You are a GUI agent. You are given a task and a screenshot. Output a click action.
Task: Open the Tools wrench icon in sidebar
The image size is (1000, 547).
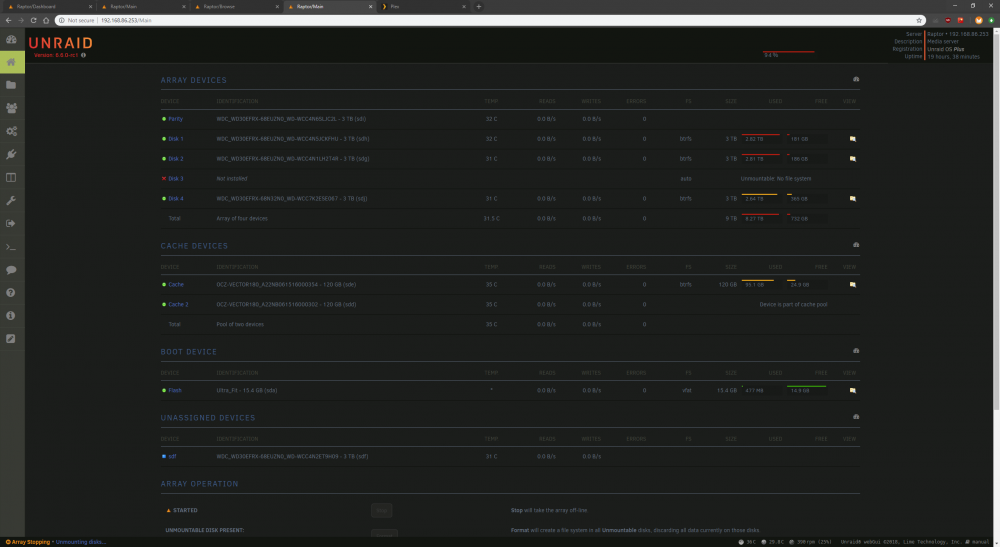point(11,200)
